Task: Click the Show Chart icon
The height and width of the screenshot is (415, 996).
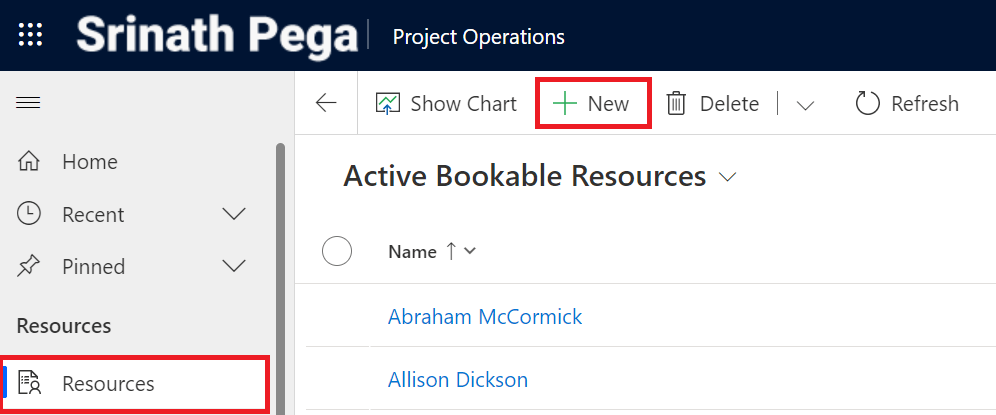Action: [x=388, y=104]
